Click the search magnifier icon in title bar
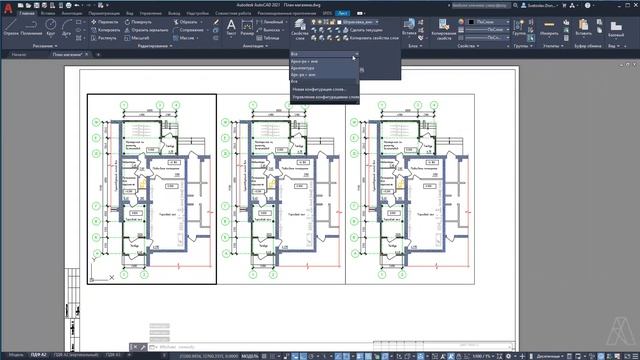The image size is (640, 360). pyautogui.click(x=516, y=5)
